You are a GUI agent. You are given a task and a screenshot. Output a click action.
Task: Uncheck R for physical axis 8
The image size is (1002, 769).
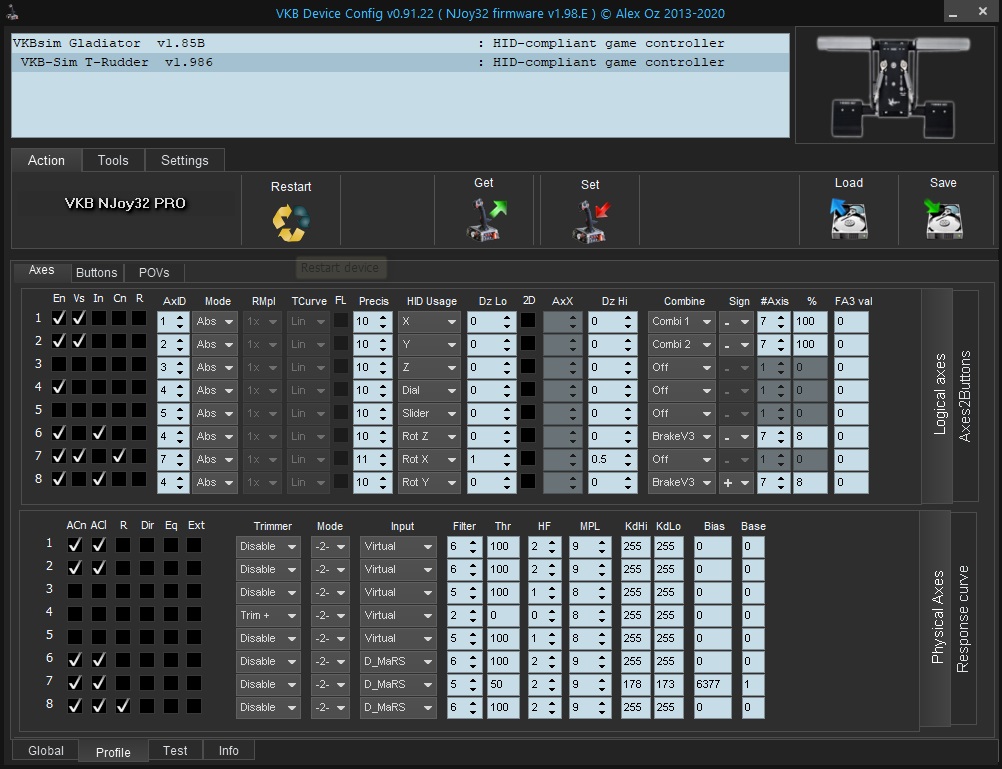pyautogui.click(x=123, y=706)
